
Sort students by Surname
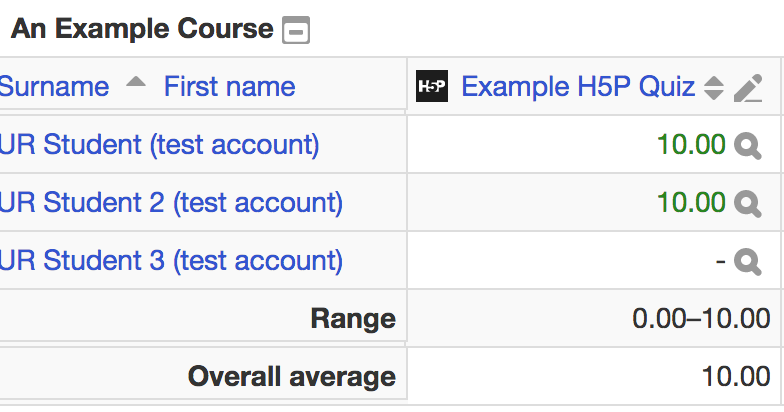pos(54,86)
